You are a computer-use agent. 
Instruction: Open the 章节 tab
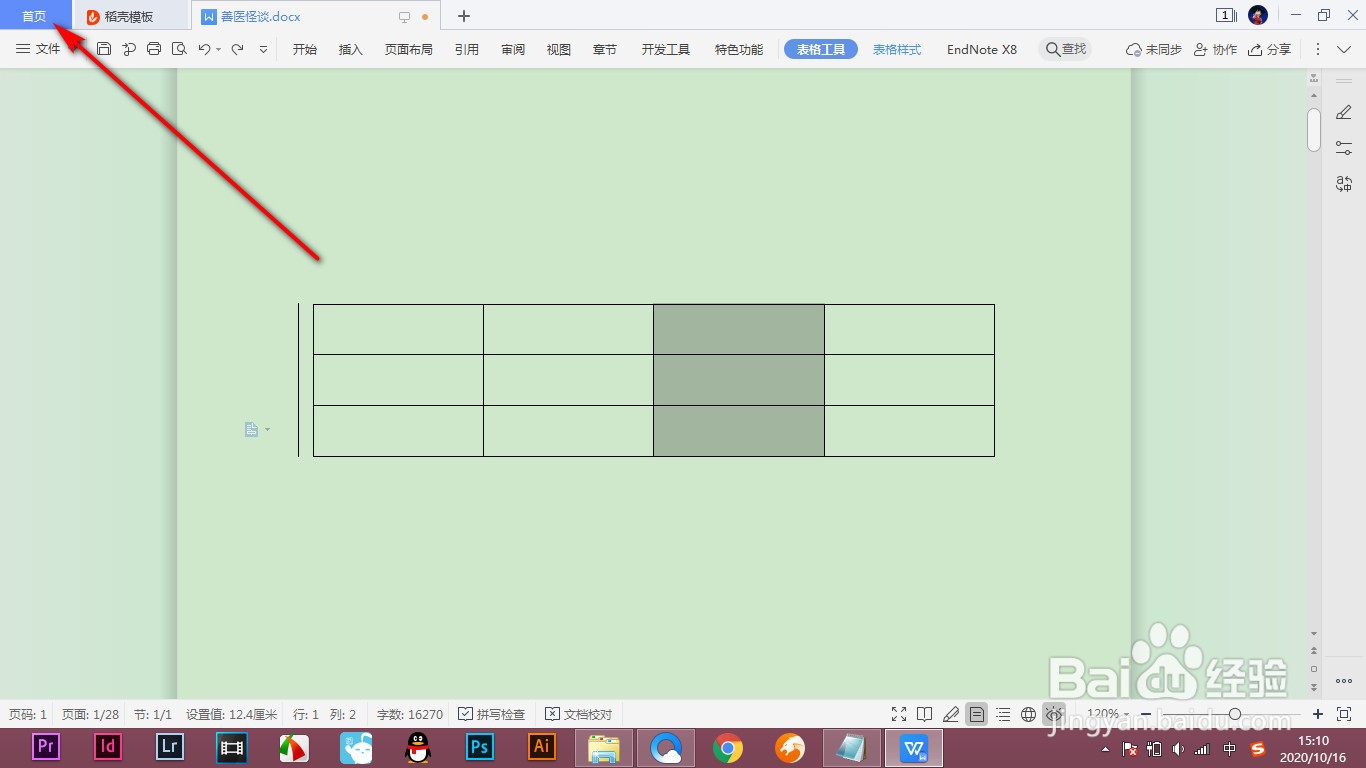point(605,49)
